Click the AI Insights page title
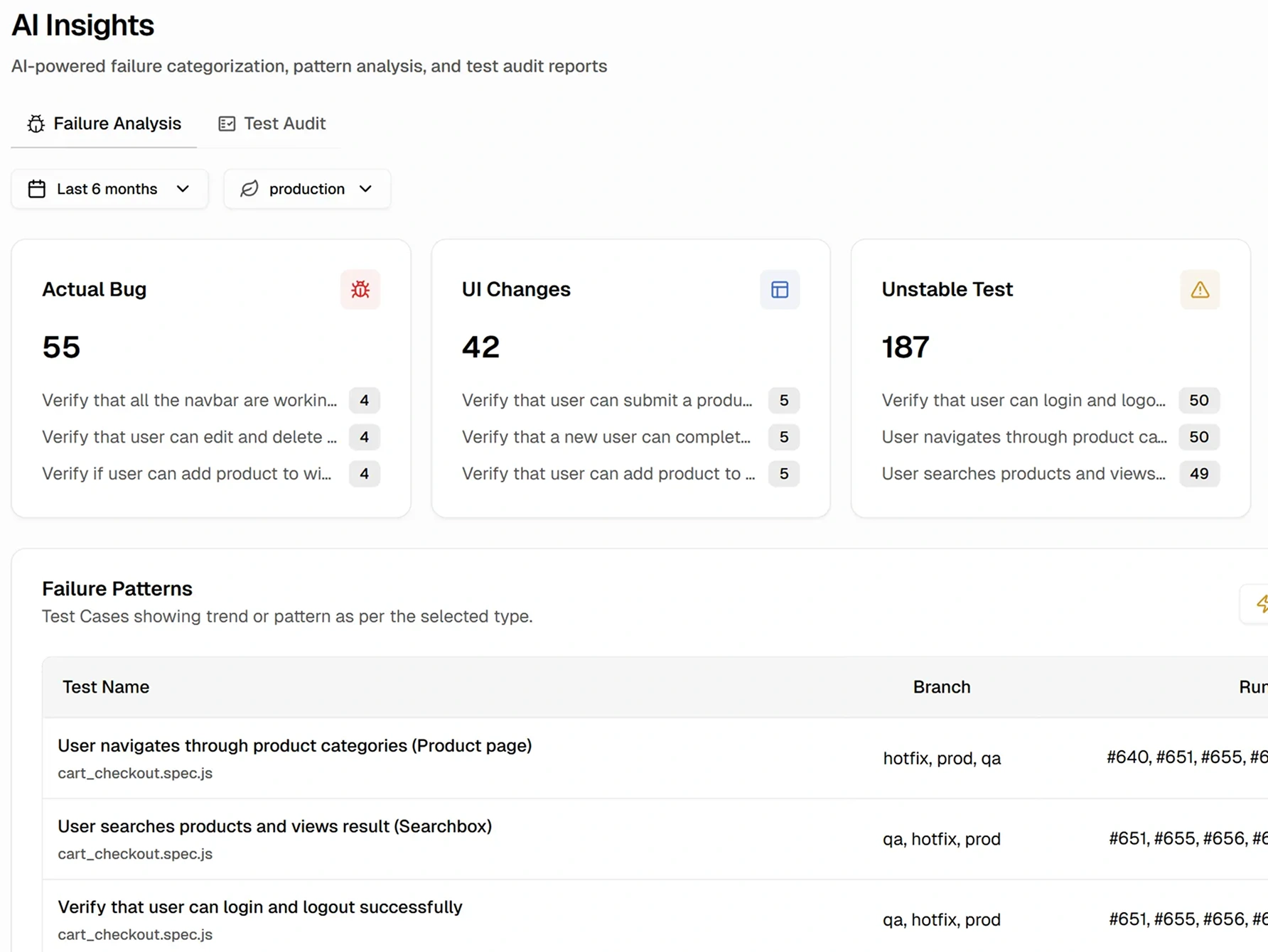The height and width of the screenshot is (952, 1268). point(83,26)
